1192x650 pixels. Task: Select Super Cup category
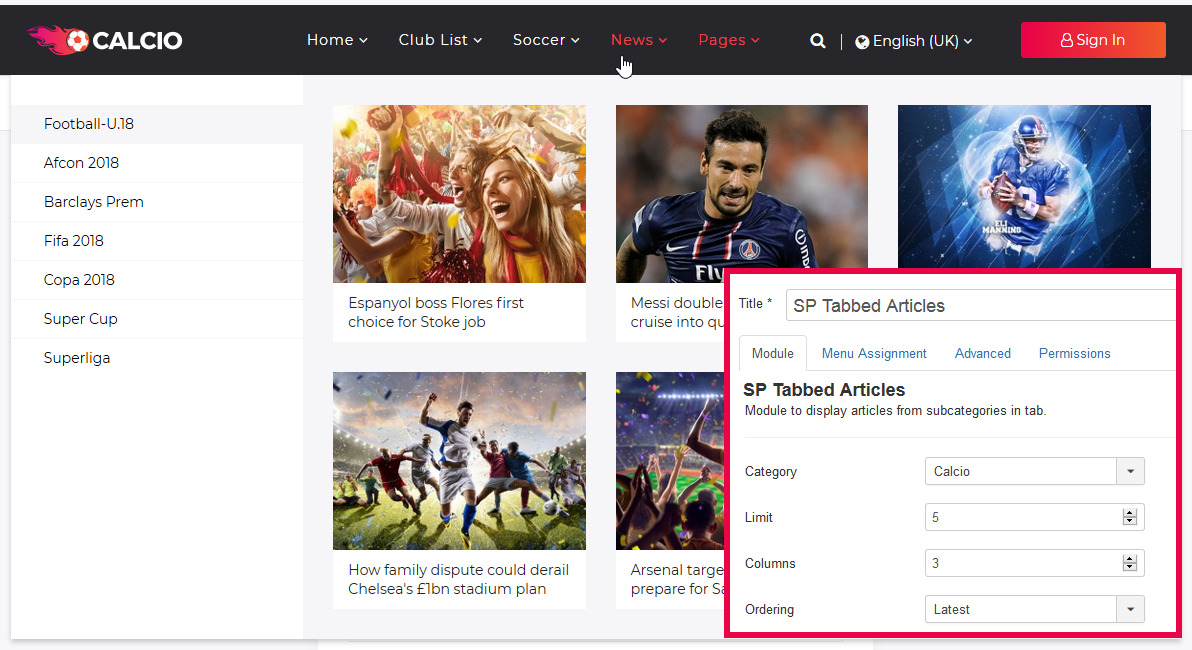click(x=157, y=319)
